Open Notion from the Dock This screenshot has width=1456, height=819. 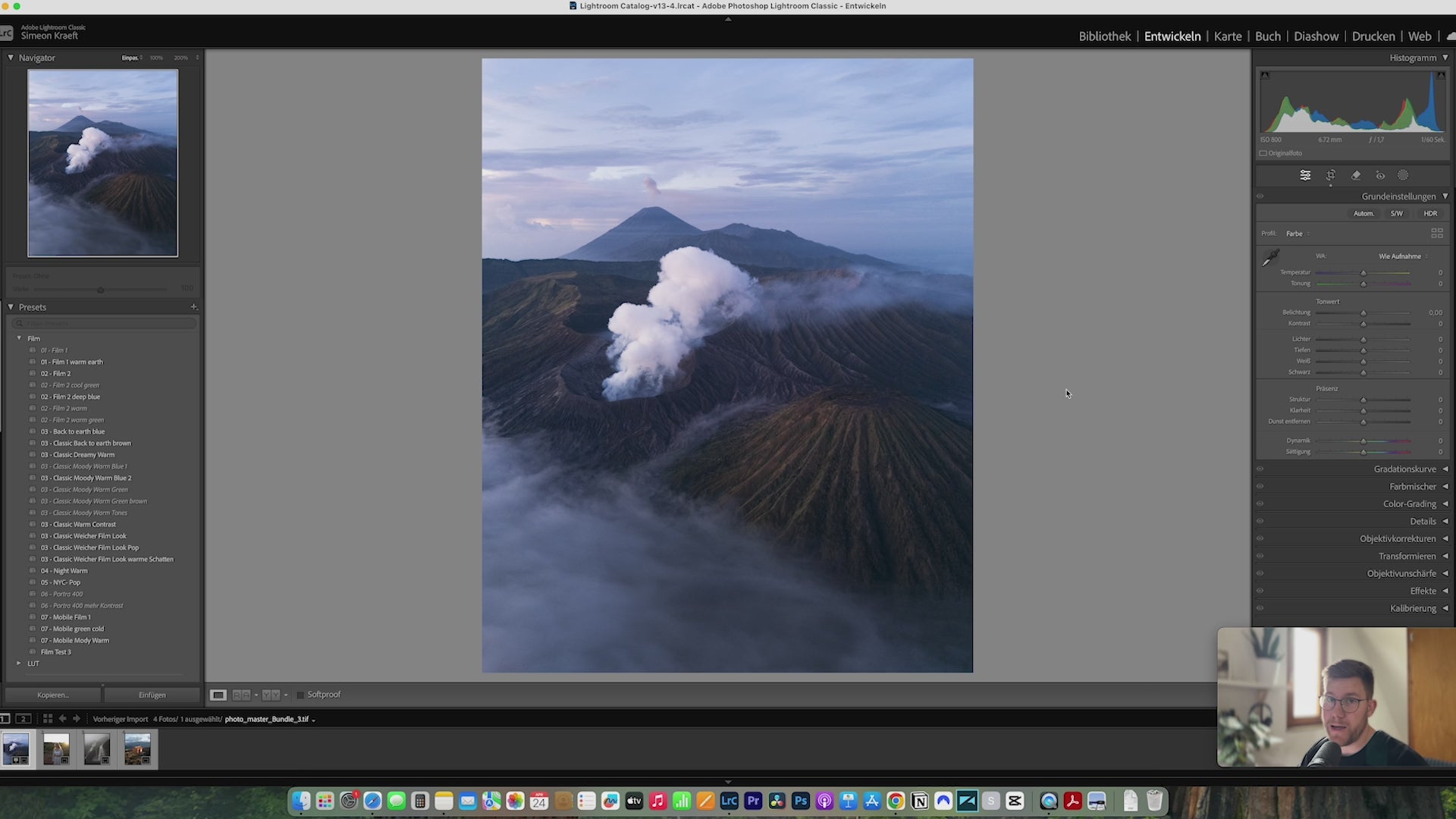pyautogui.click(x=919, y=801)
